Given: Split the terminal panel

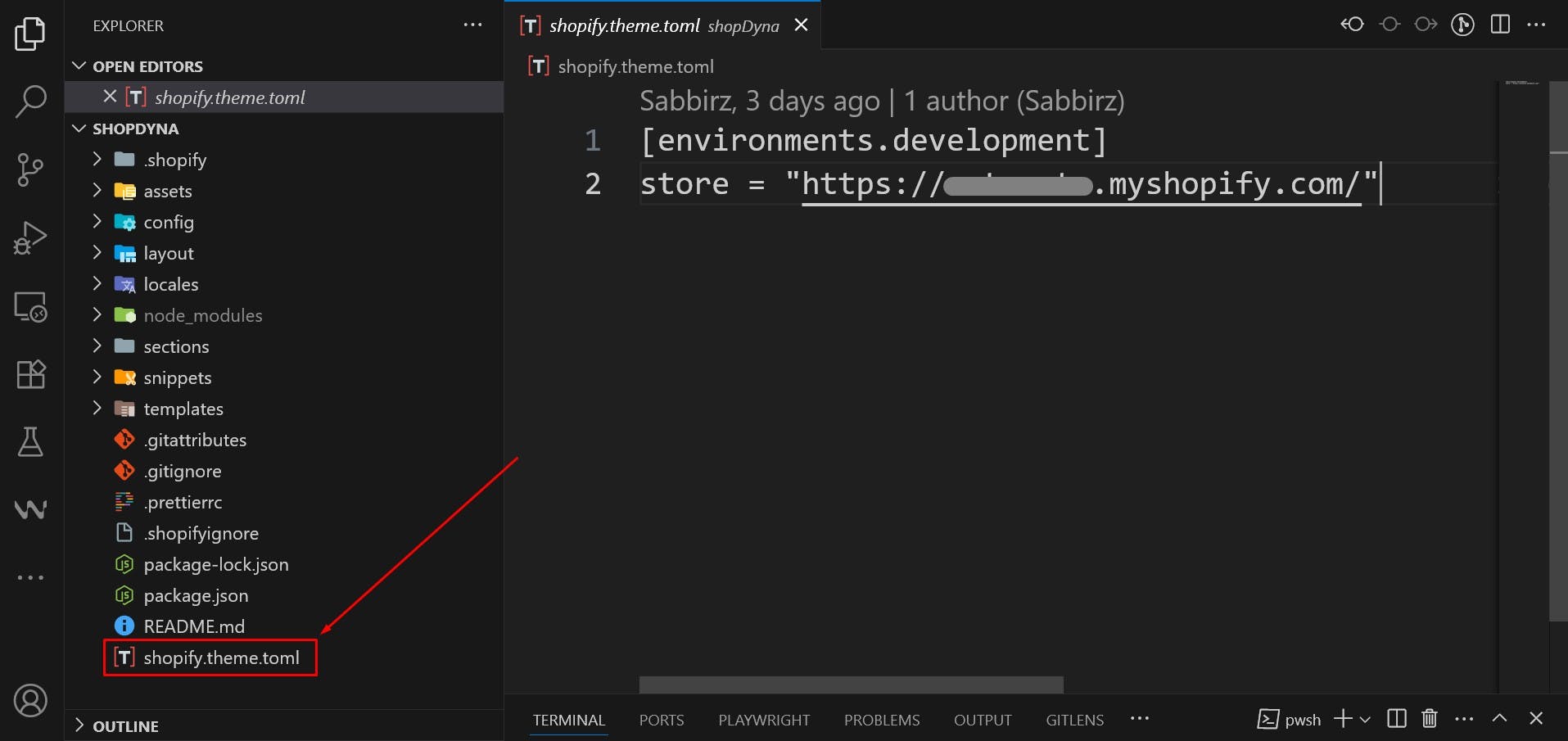Looking at the screenshot, I should [1397, 719].
